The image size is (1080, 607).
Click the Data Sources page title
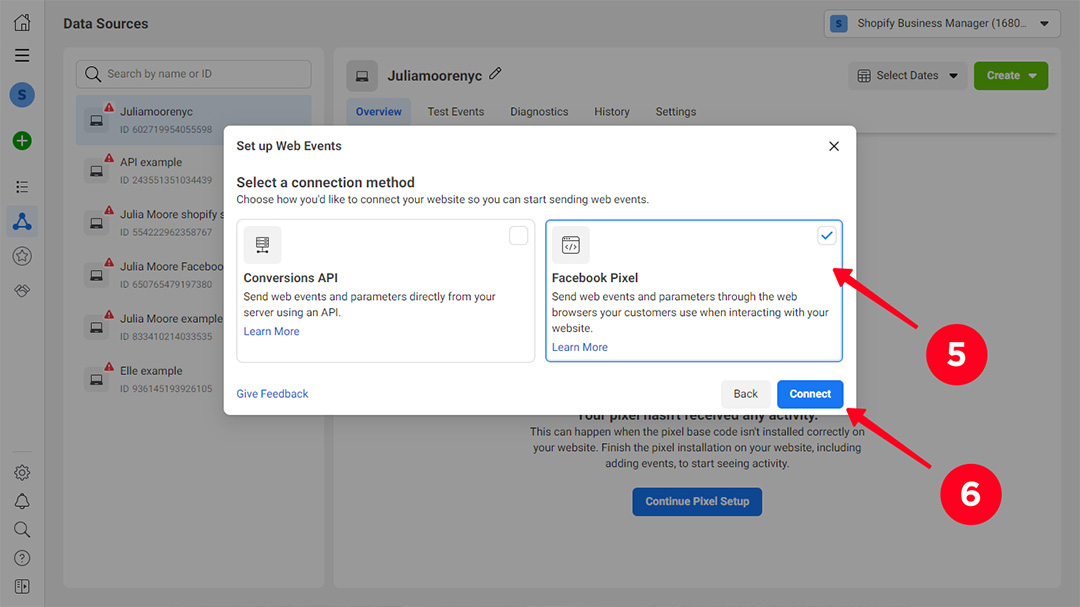(106, 23)
